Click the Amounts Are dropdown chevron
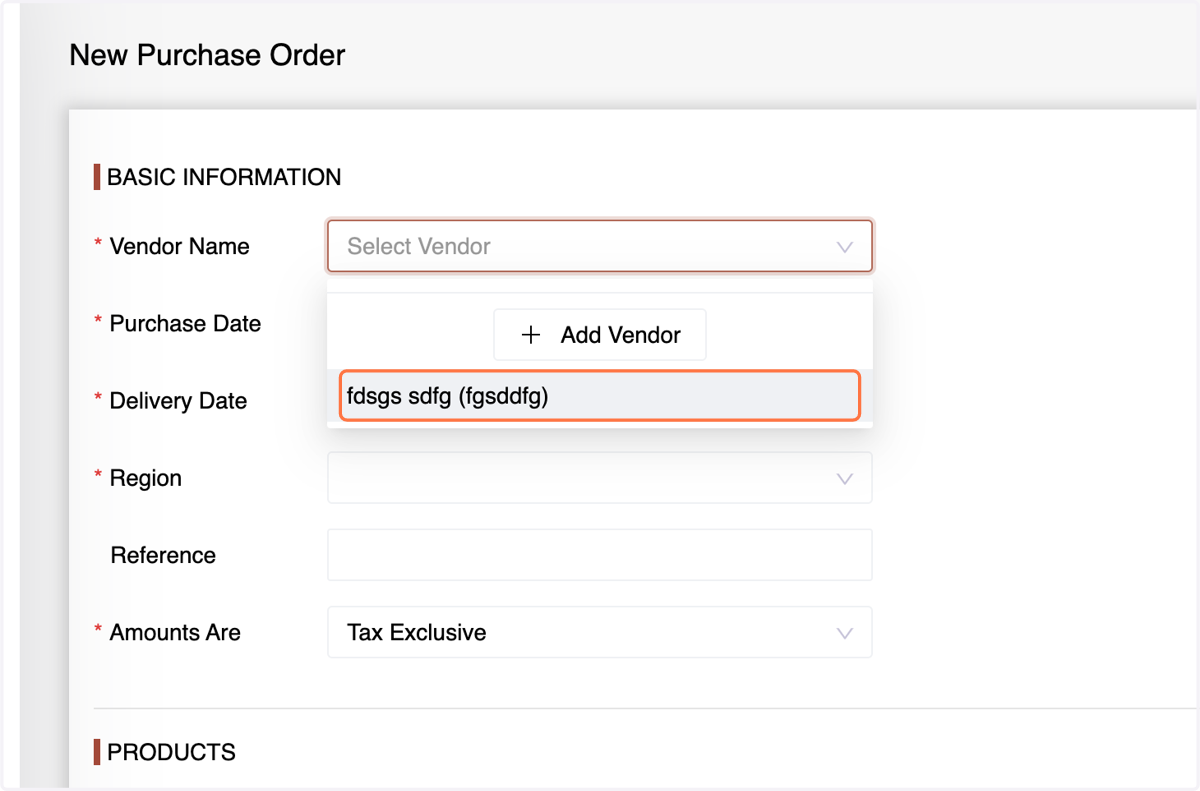Screen dimensions: 1200x791 coord(844,633)
